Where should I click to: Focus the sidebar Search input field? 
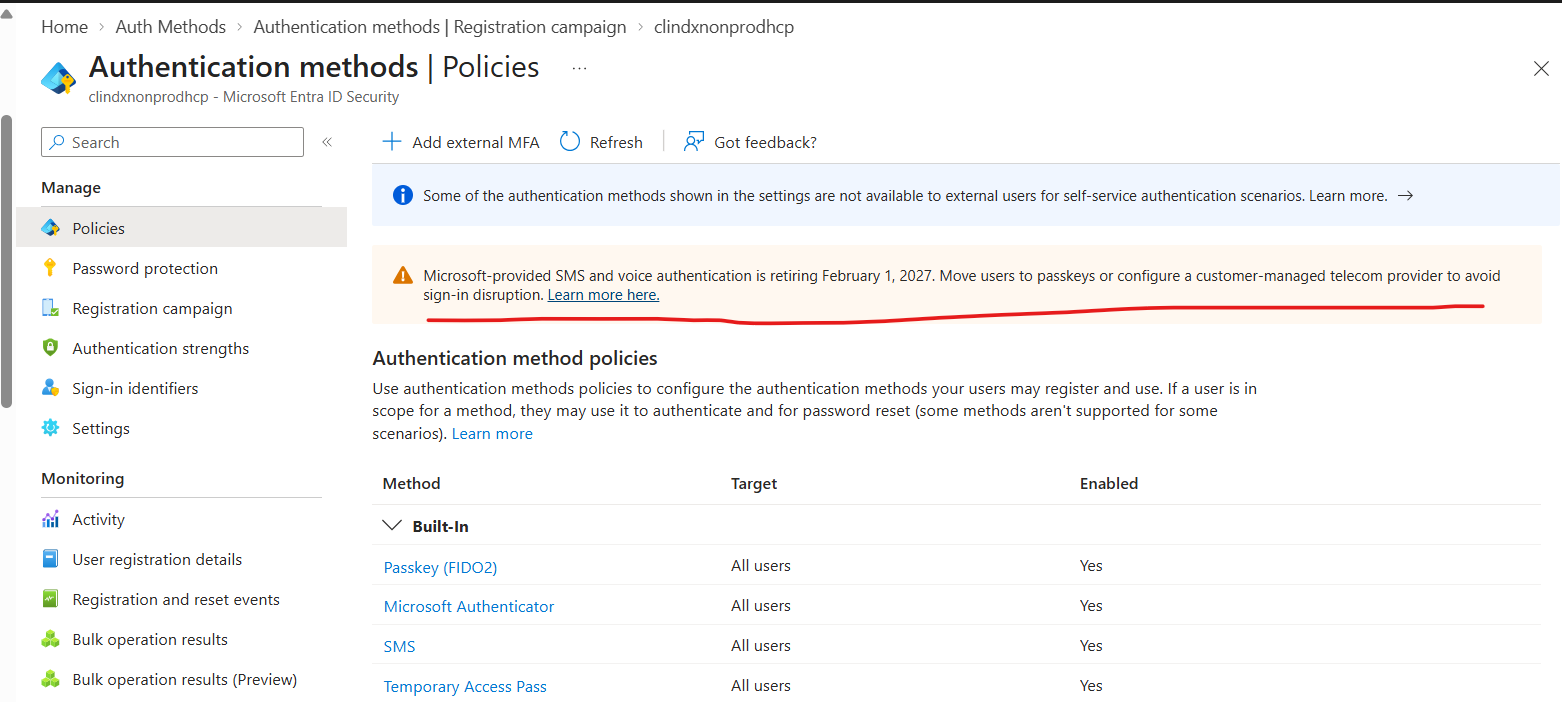[x=172, y=142]
